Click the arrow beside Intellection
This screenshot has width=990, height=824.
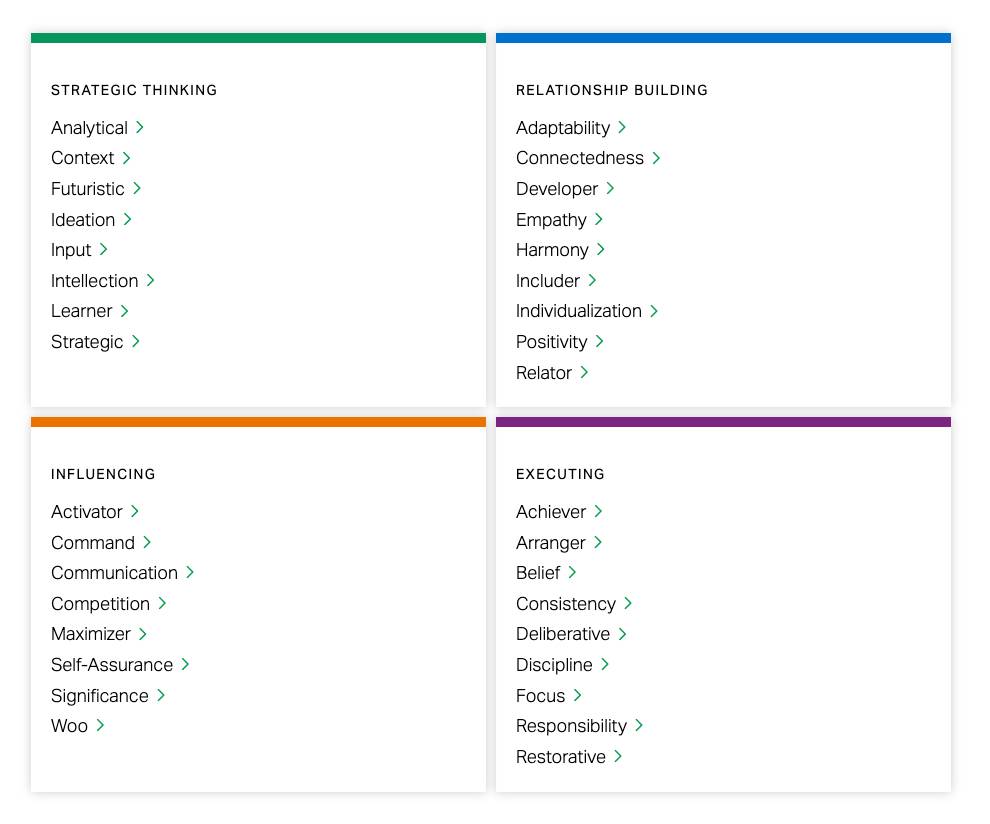151,281
